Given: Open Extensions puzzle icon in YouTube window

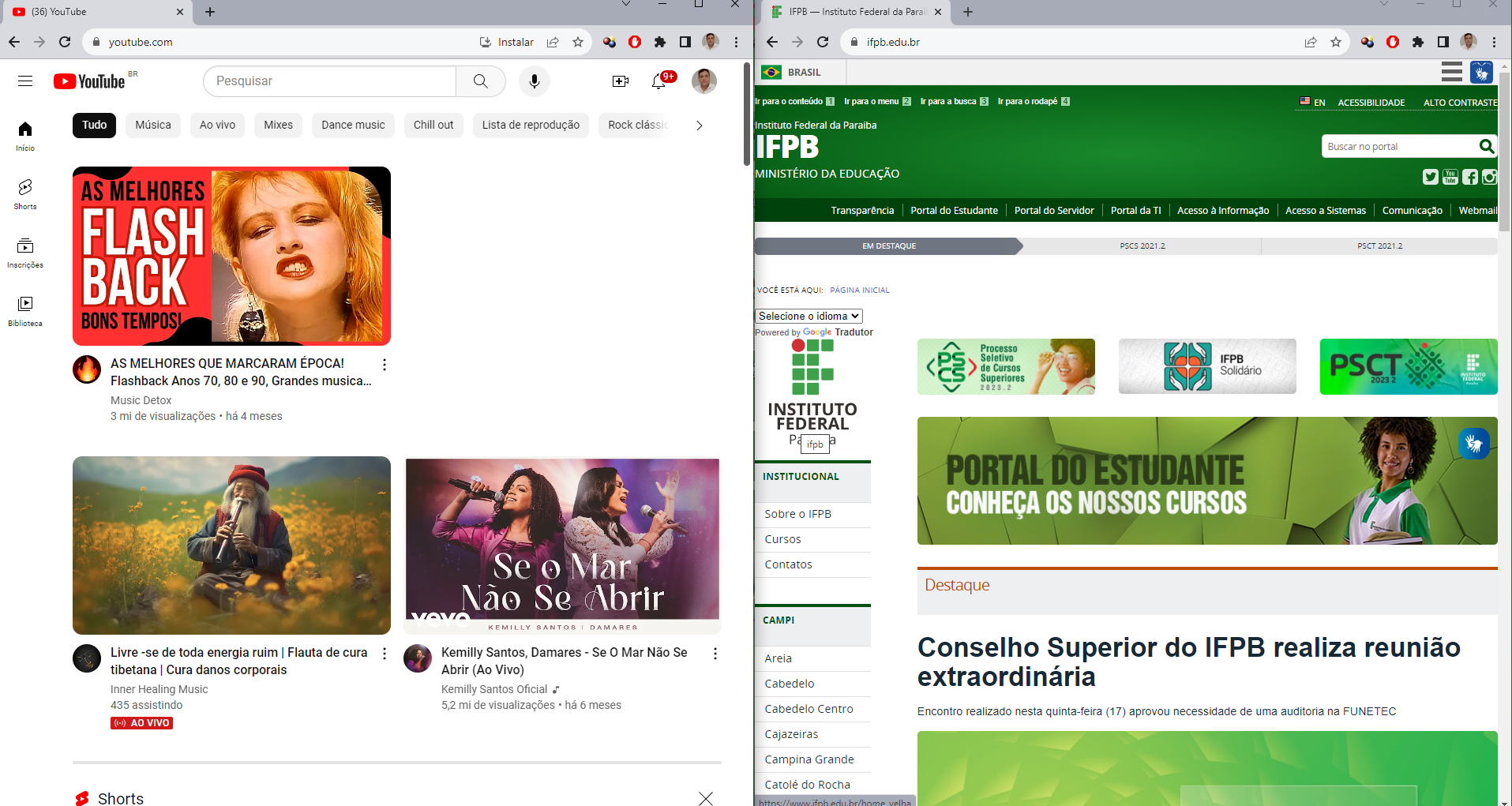Looking at the screenshot, I should click(x=660, y=42).
